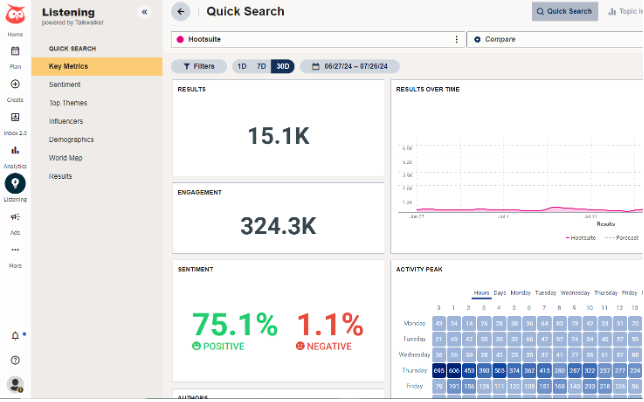Open the Plan calendar icon
Screen dimensions: 644x402
tap(15, 51)
